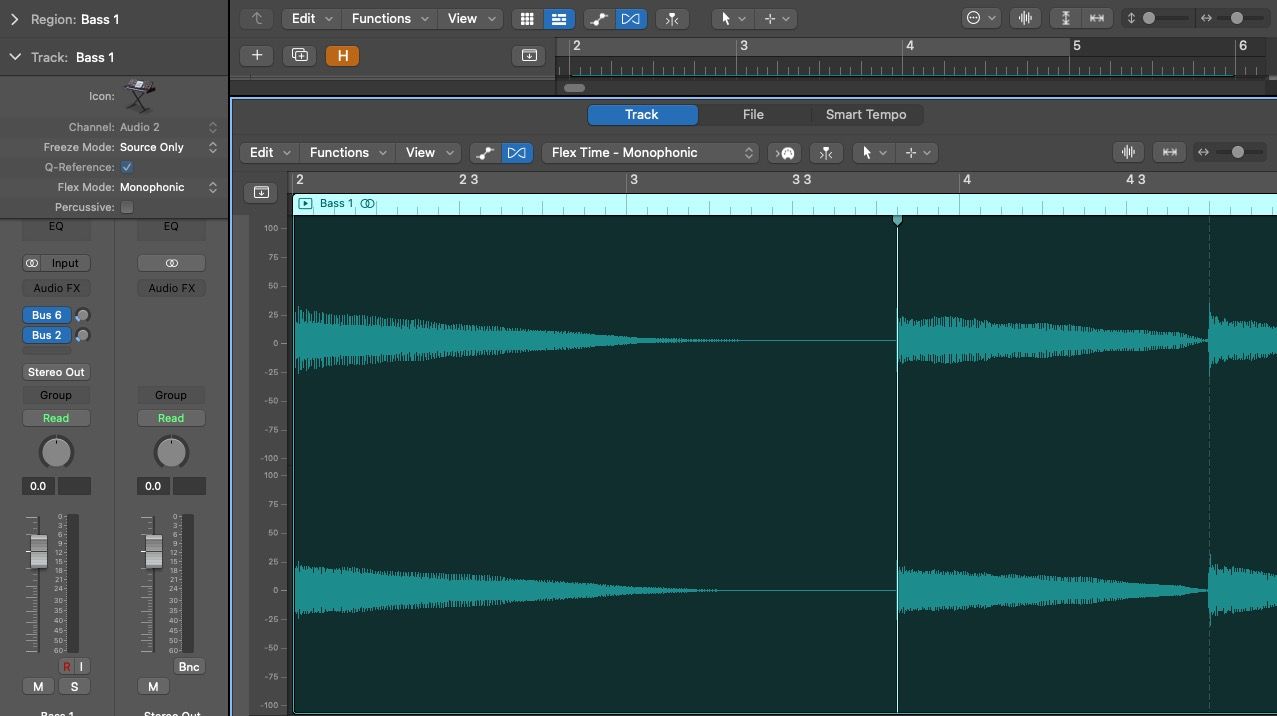Click the Add Tracks plus icon
The image size is (1277, 716).
coord(256,55)
